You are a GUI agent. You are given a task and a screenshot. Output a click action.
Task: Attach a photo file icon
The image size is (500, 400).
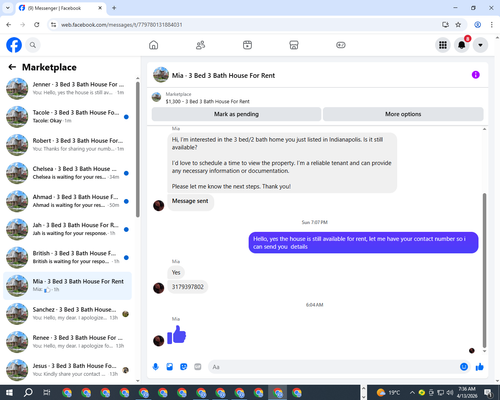(170, 367)
